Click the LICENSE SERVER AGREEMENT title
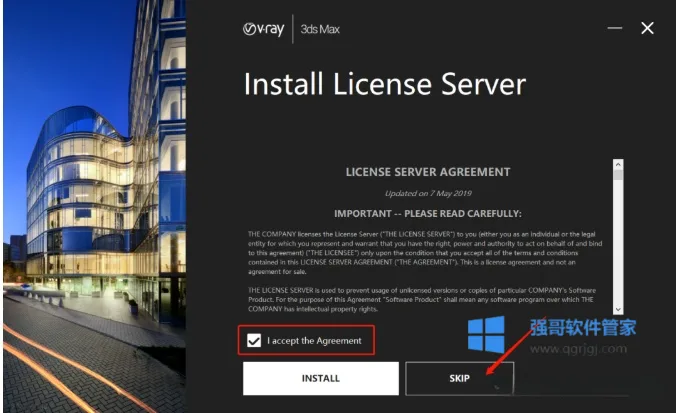Image resolution: width=676 pixels, height=413 pixels. tap(428, 172)
